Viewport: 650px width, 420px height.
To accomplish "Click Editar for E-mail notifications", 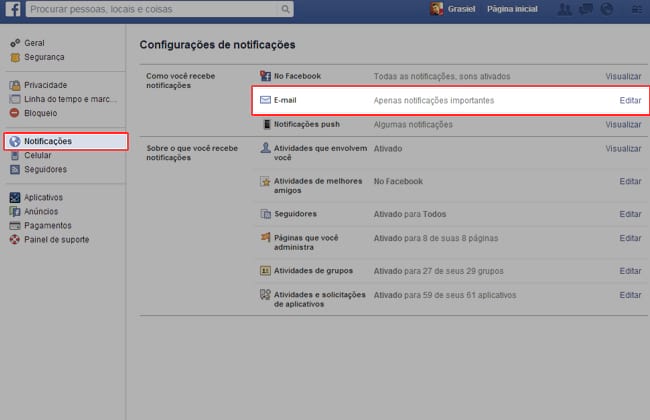I will click(x=630, y=100).
